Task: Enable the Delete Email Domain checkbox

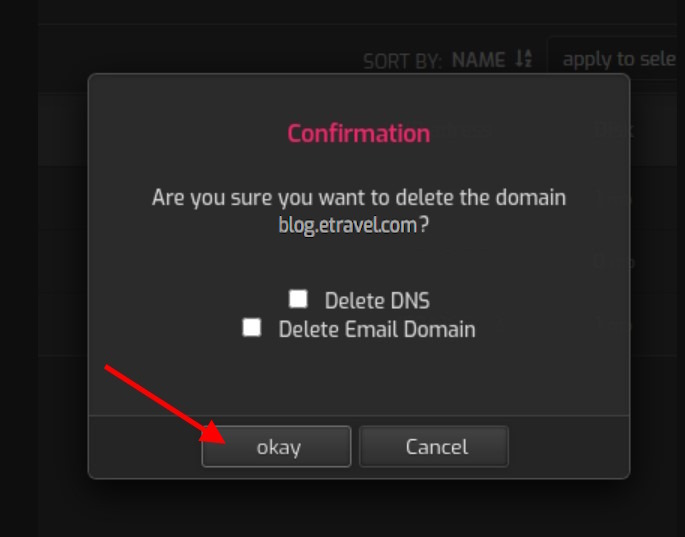Action: point(252,327)
